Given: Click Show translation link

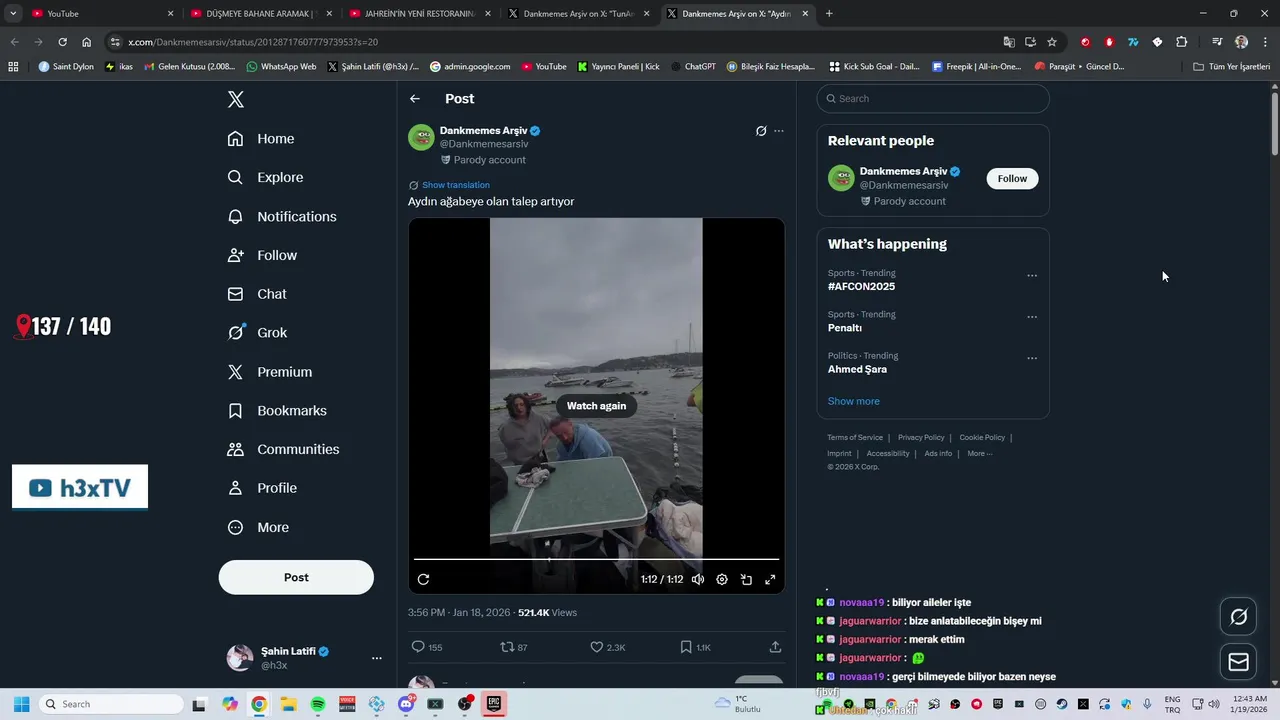Looking at the screenshot, I should click(x=456, y=185).
